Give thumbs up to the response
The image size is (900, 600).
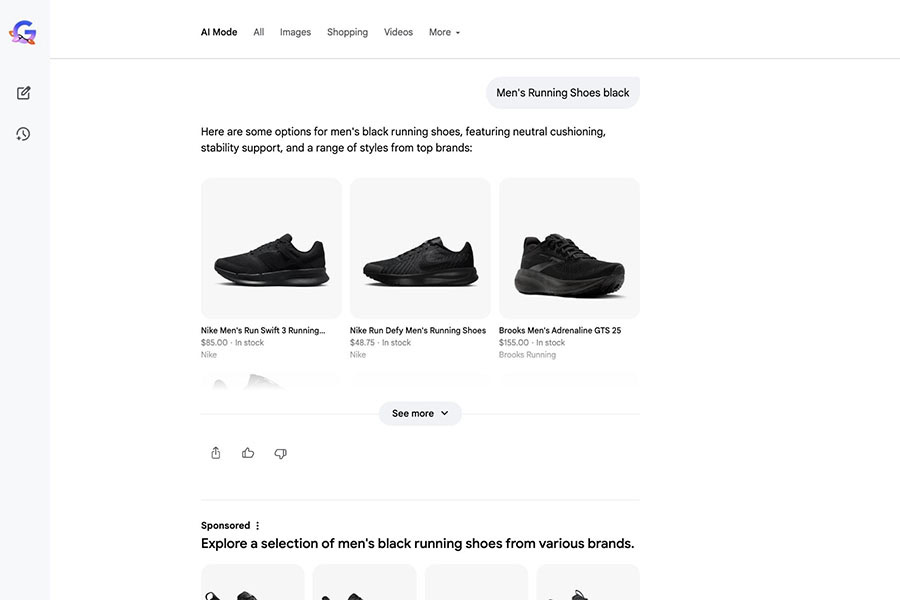[248, 453]
